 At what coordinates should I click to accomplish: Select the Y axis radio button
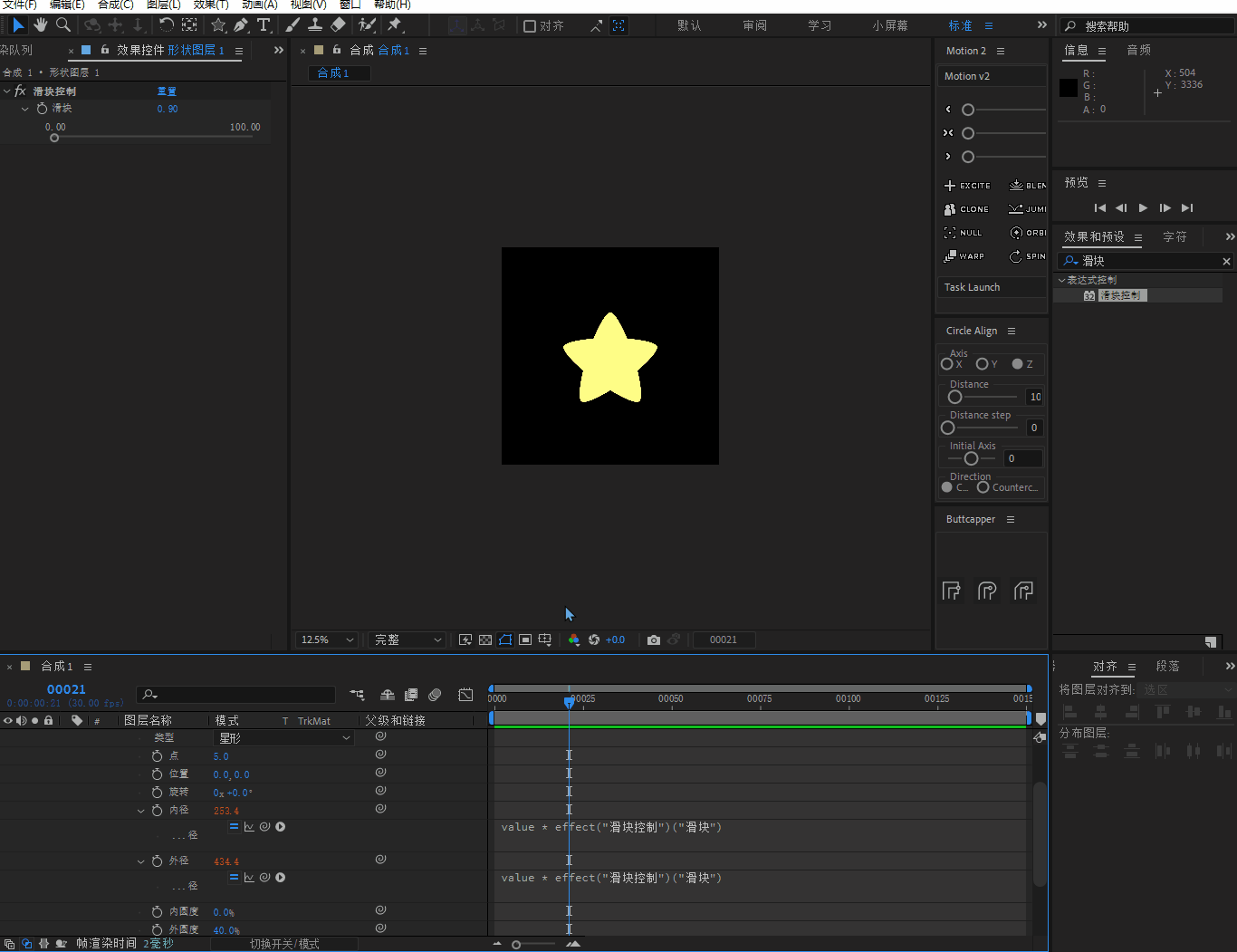coord(982,364)
